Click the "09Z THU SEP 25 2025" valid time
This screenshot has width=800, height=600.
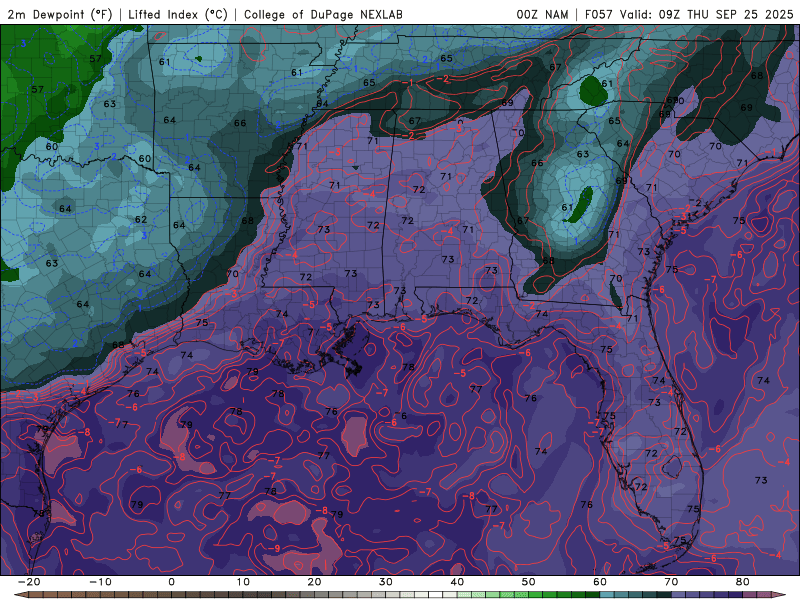pyautogui.click(x=726, y=14)
